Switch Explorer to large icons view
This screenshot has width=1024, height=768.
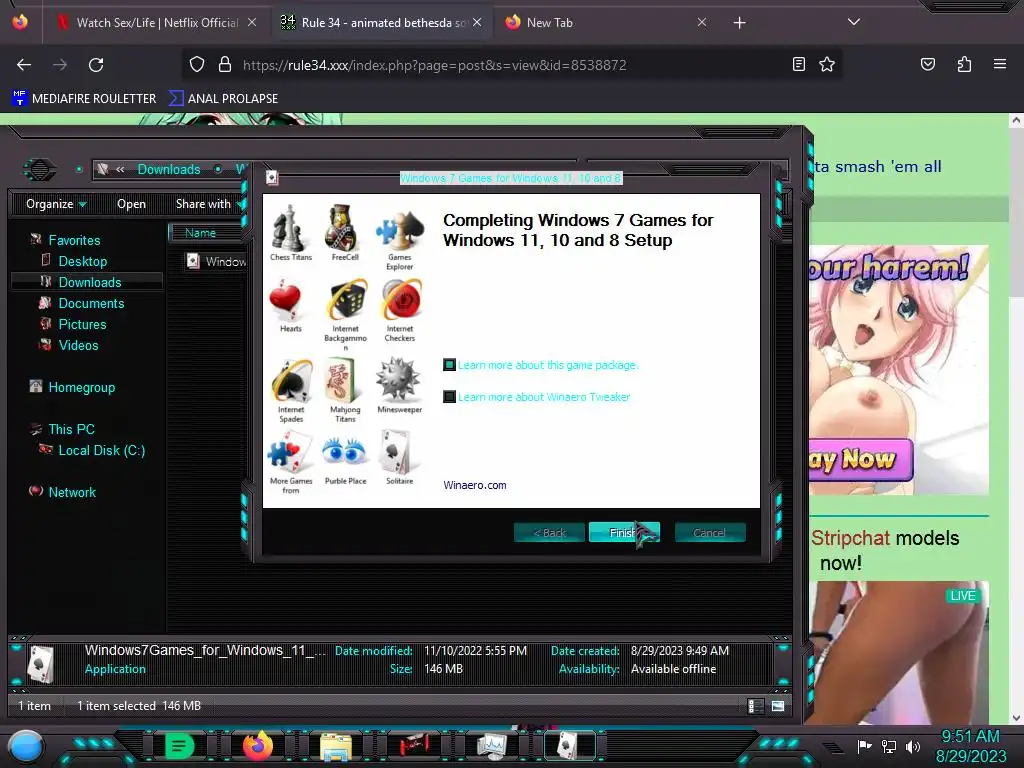click(778, 706)
